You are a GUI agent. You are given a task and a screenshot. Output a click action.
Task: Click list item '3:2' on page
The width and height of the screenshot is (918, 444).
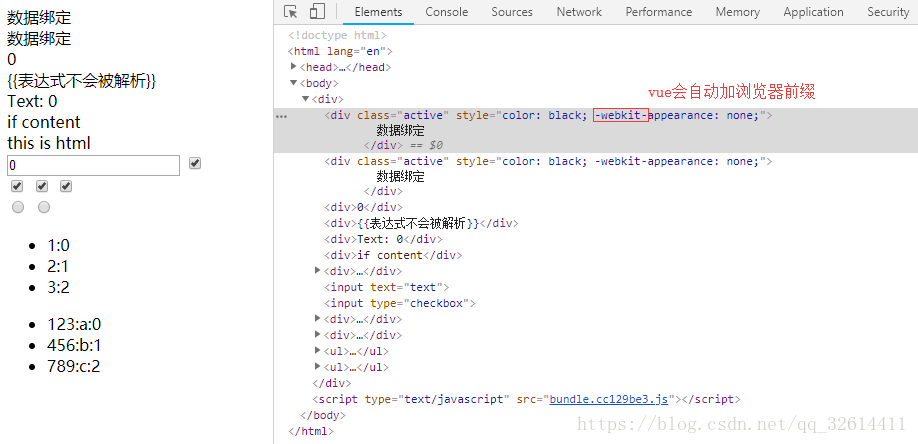coord(59,287)
